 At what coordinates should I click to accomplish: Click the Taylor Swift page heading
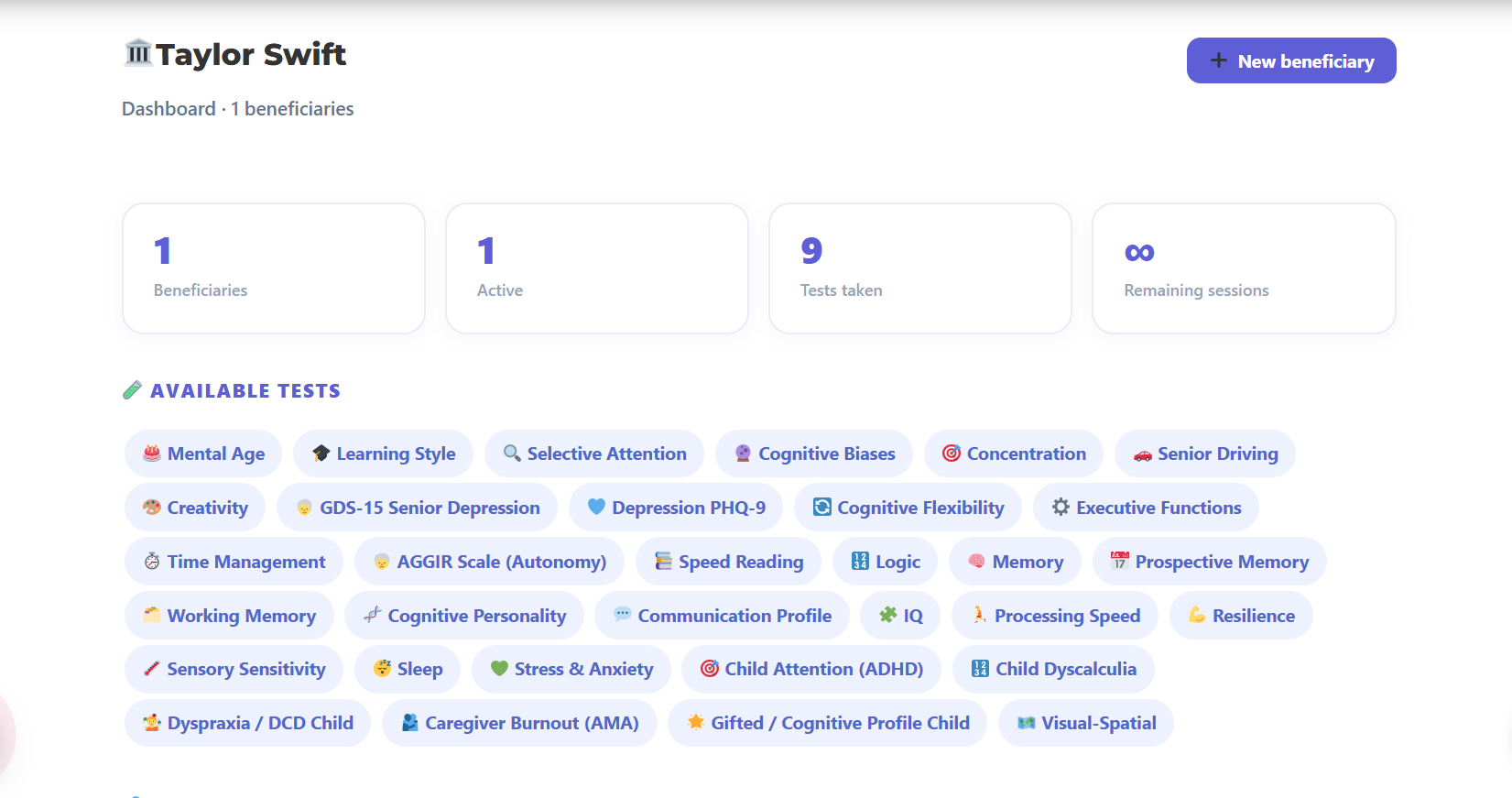pos(251,54)
